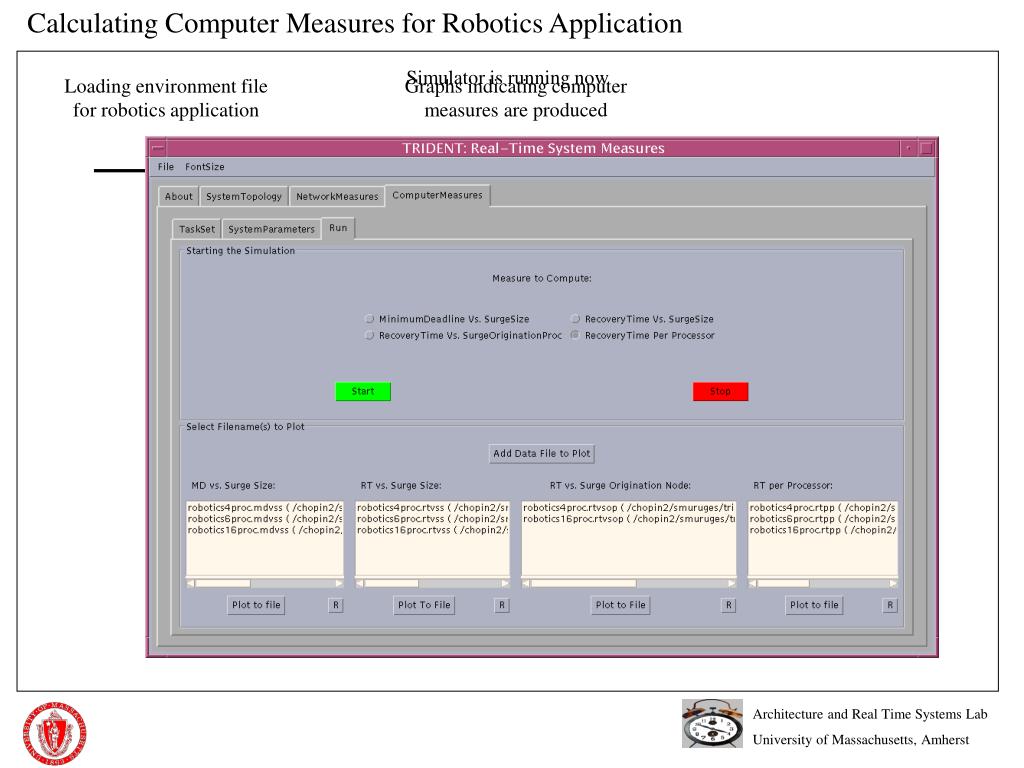Select robotics6proc.rtvss file entry

(x=432, y=519)
